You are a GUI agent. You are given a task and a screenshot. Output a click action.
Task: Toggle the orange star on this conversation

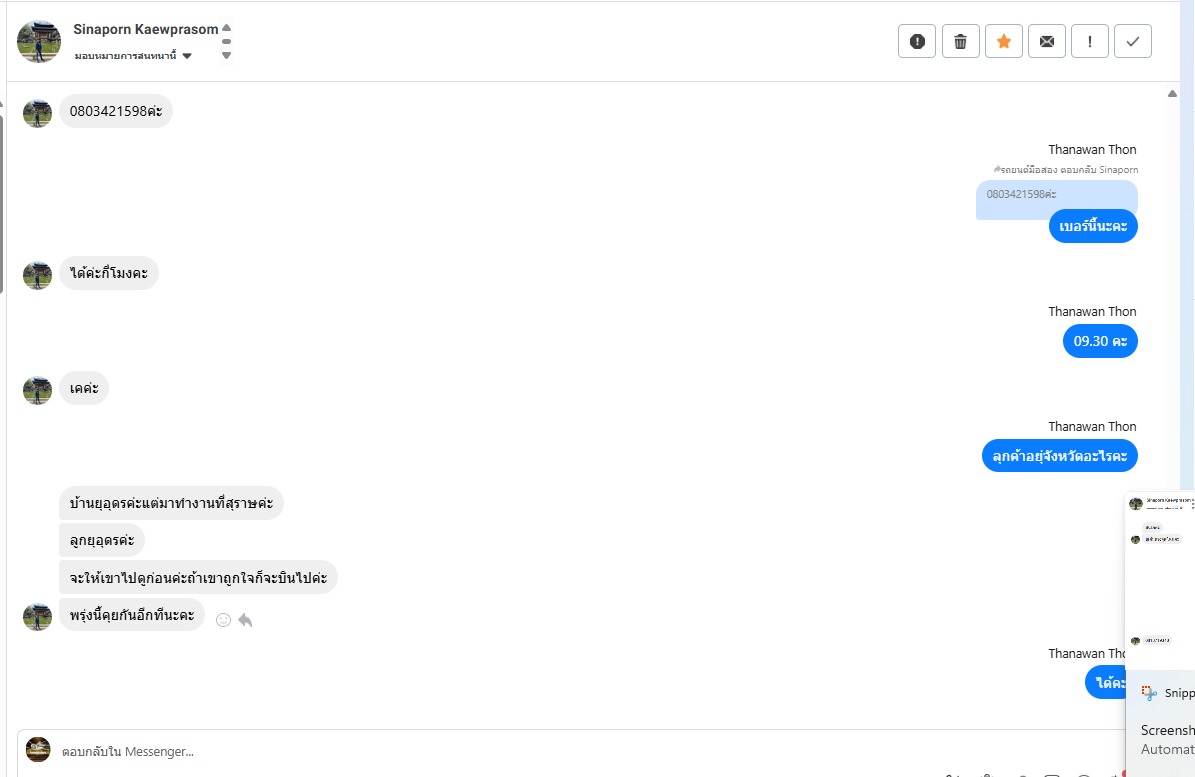[x=1004, y=41]
